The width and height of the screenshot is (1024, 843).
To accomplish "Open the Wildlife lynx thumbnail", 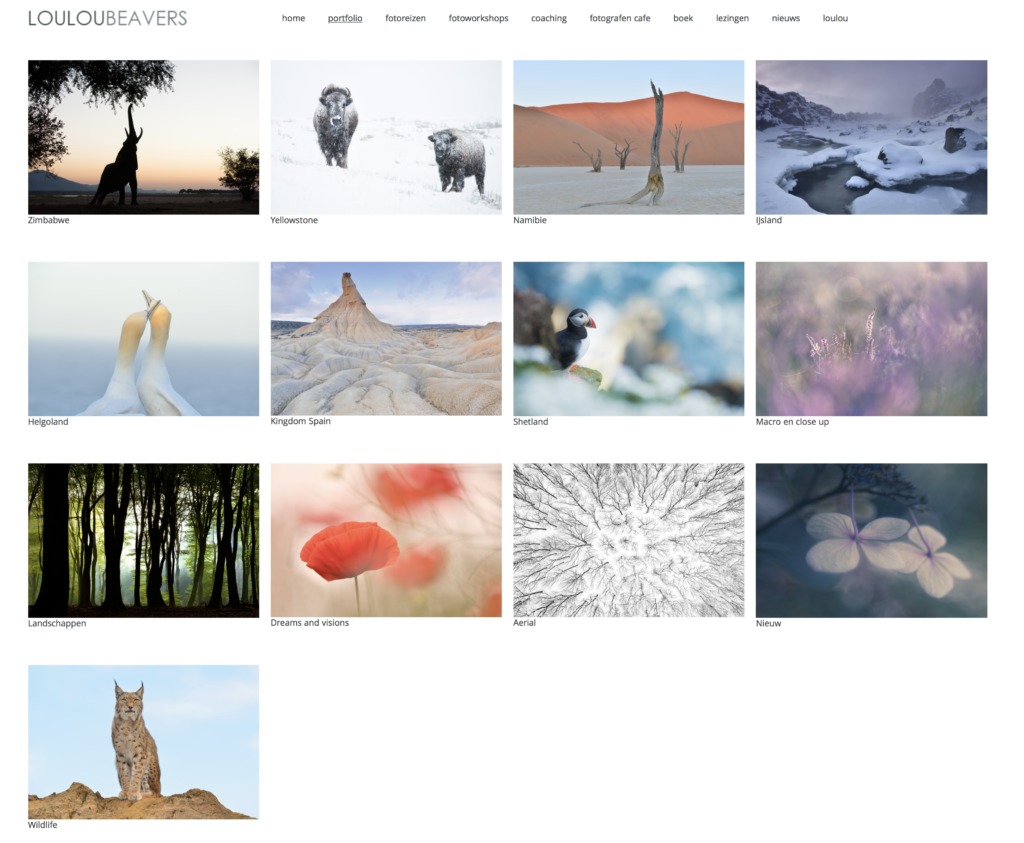I will pos(143,742).
